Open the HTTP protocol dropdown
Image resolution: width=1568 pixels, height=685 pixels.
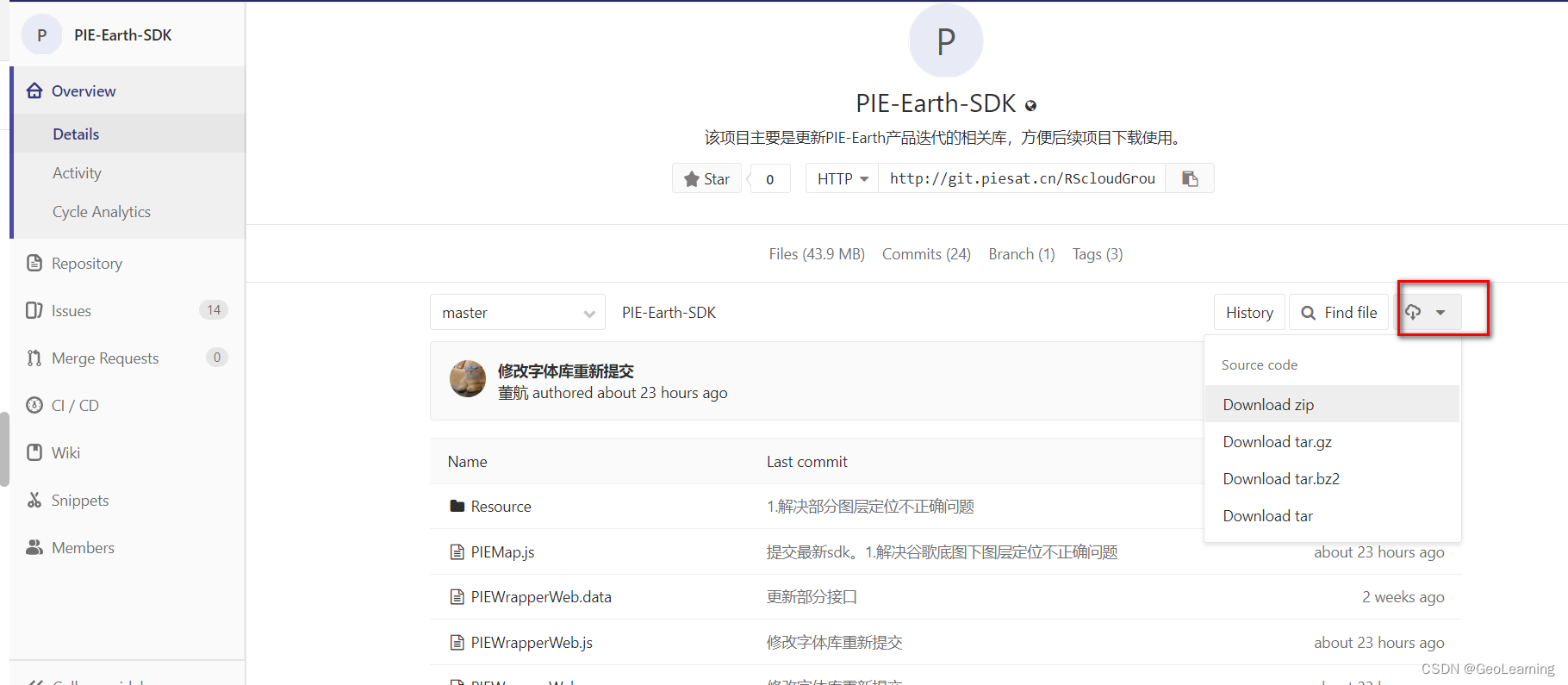pyautogui.click(x=842, y=178)
